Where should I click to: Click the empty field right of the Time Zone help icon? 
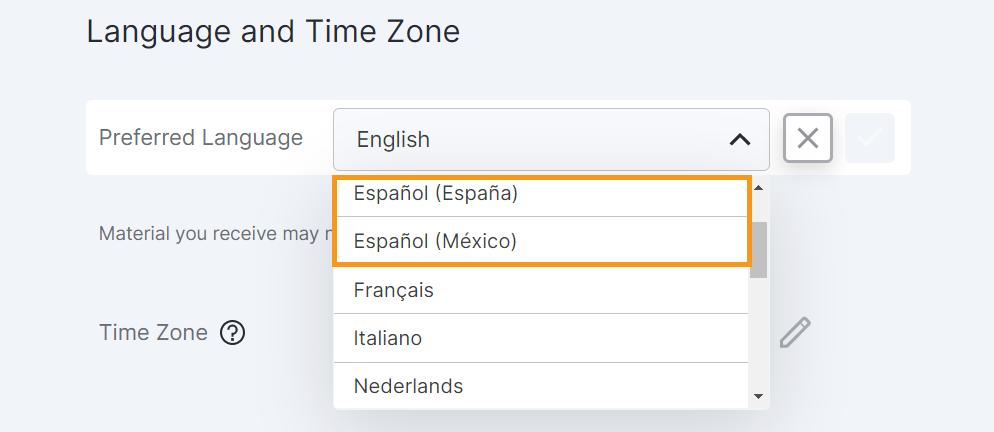tap(290, 332)
